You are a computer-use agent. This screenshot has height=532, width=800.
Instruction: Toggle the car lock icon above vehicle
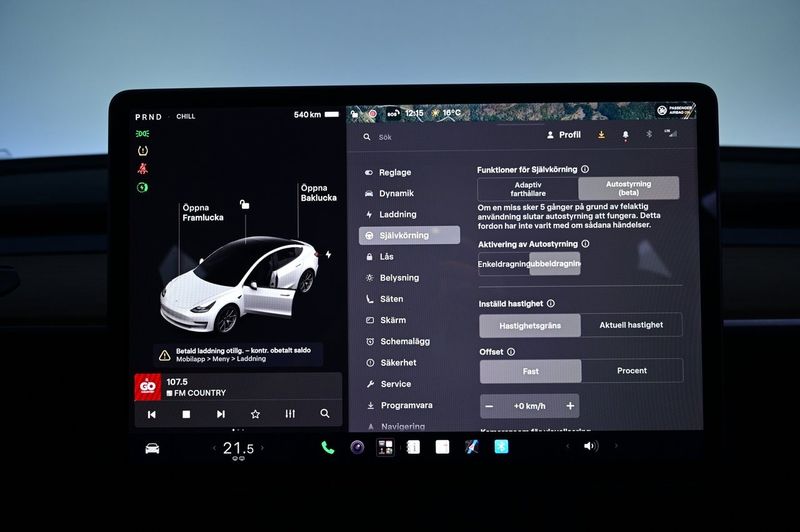(245, 205)
